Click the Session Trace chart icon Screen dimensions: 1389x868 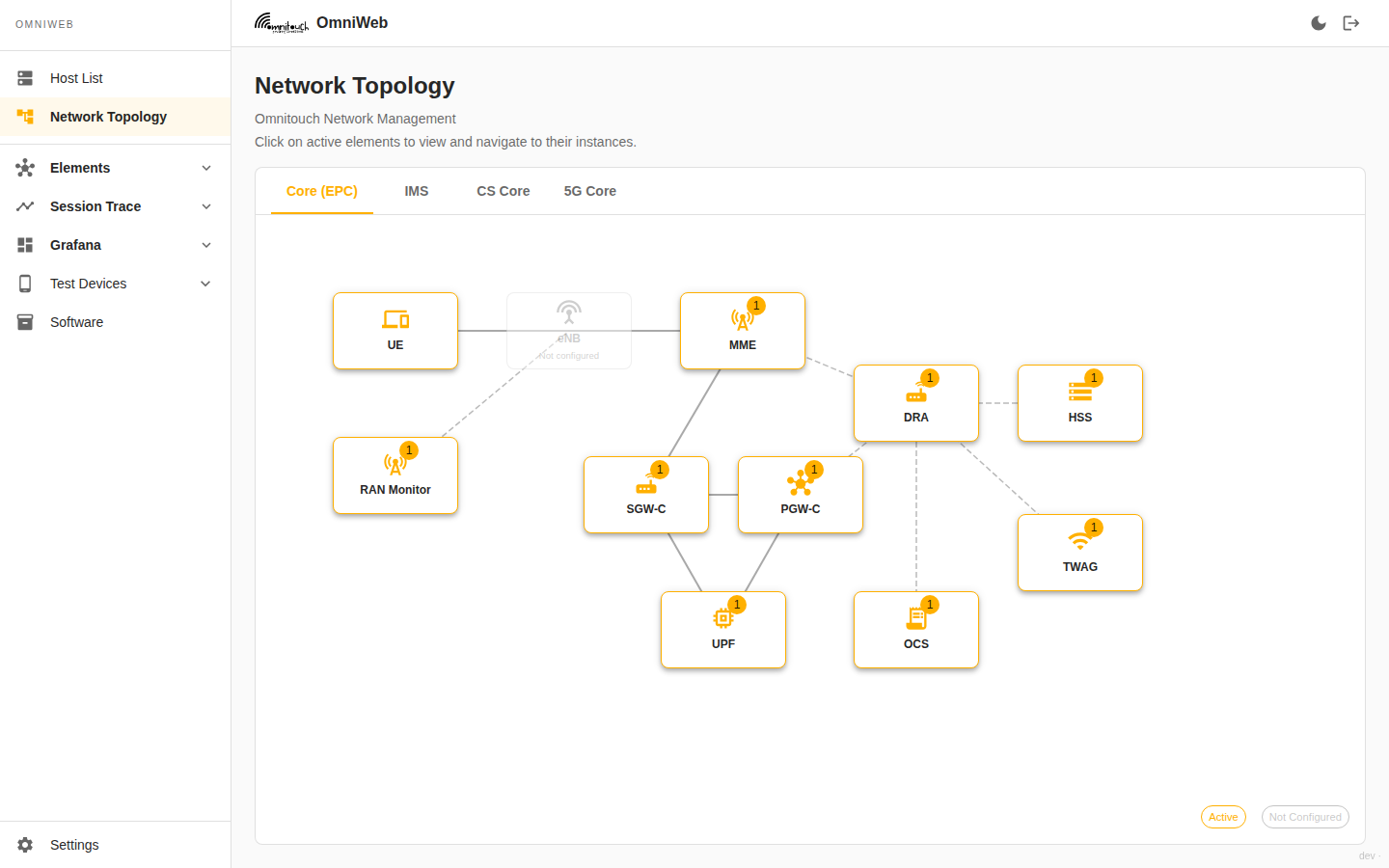point(25,206)
